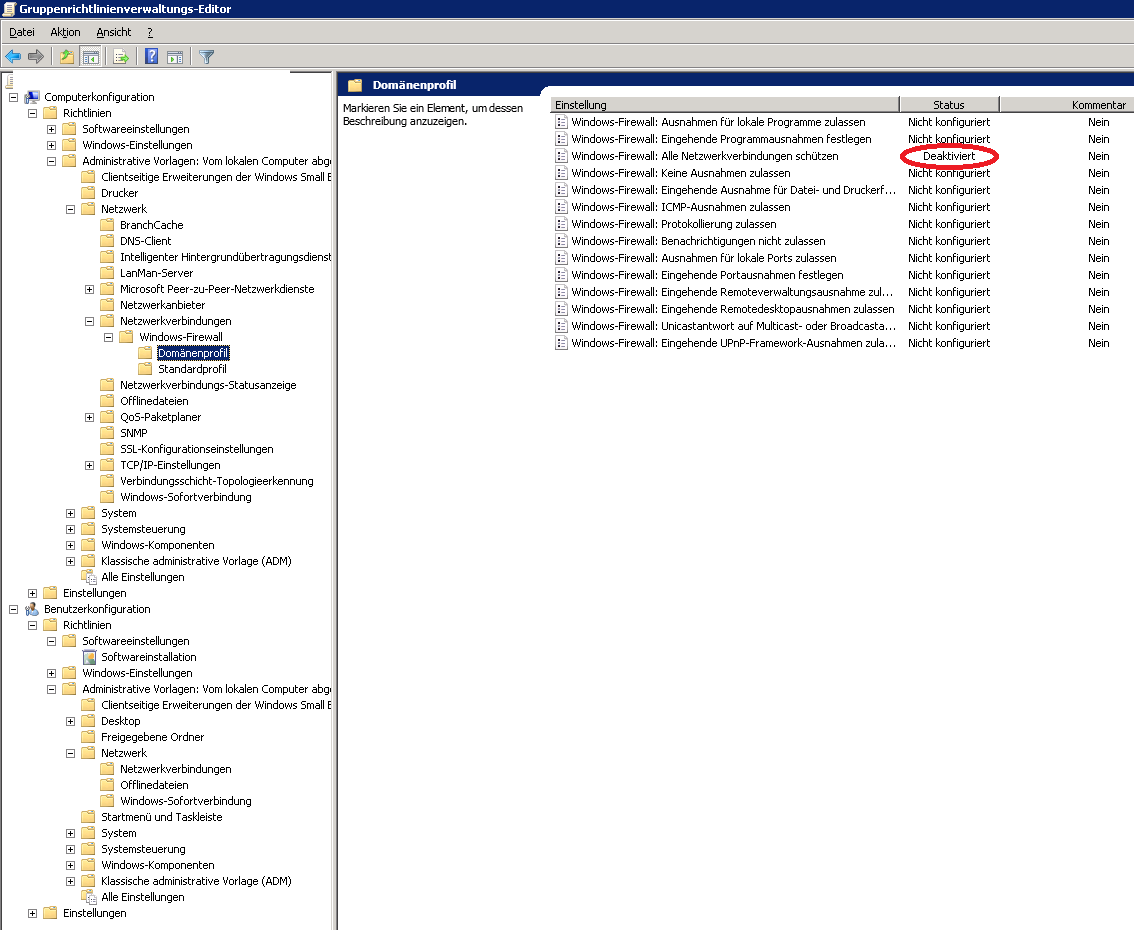Open the Ansicht menu
The height and width of the screenshot is (930, 1134).
click(114, 32)
